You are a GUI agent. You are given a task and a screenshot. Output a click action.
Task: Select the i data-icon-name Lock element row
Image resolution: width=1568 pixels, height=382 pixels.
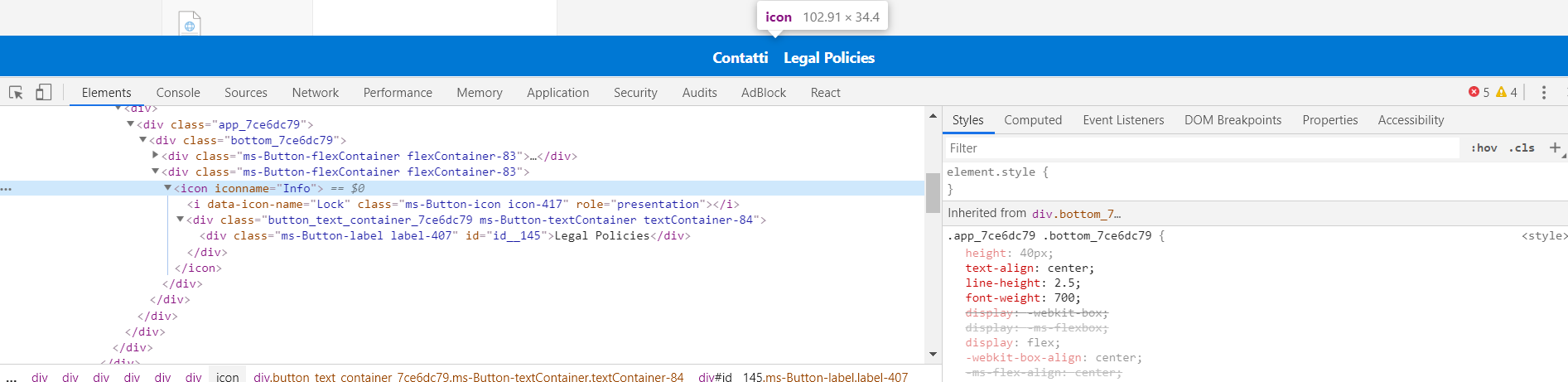pos(463,204)
